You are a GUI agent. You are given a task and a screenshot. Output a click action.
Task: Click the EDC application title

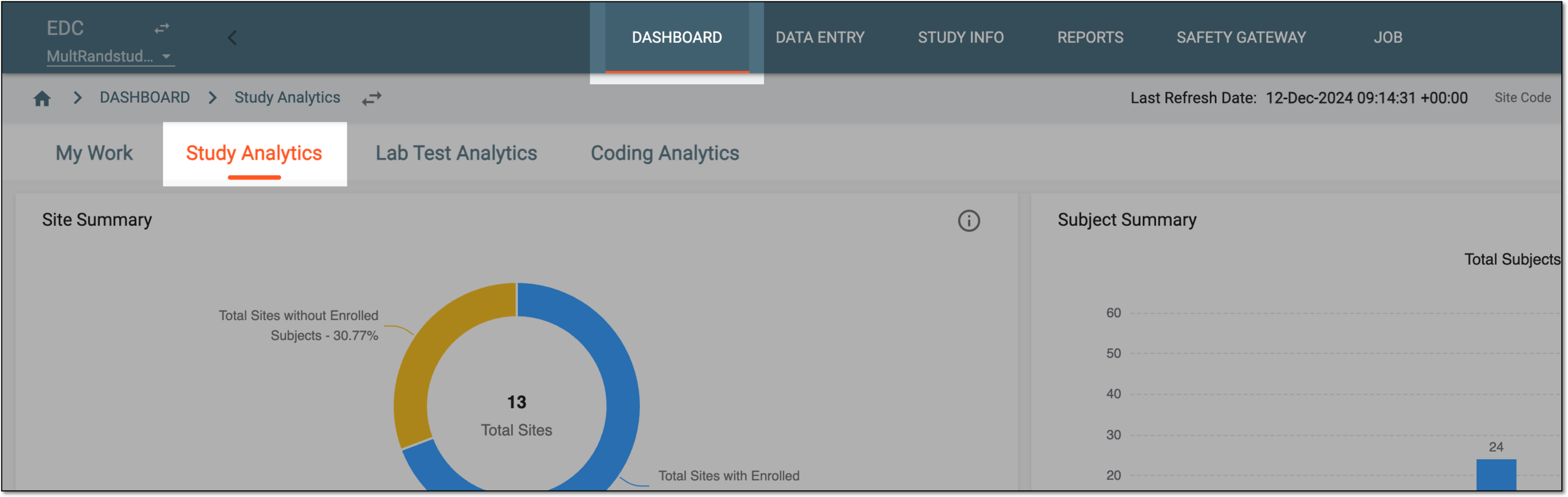pyautogui.click(x=65, y=28)
